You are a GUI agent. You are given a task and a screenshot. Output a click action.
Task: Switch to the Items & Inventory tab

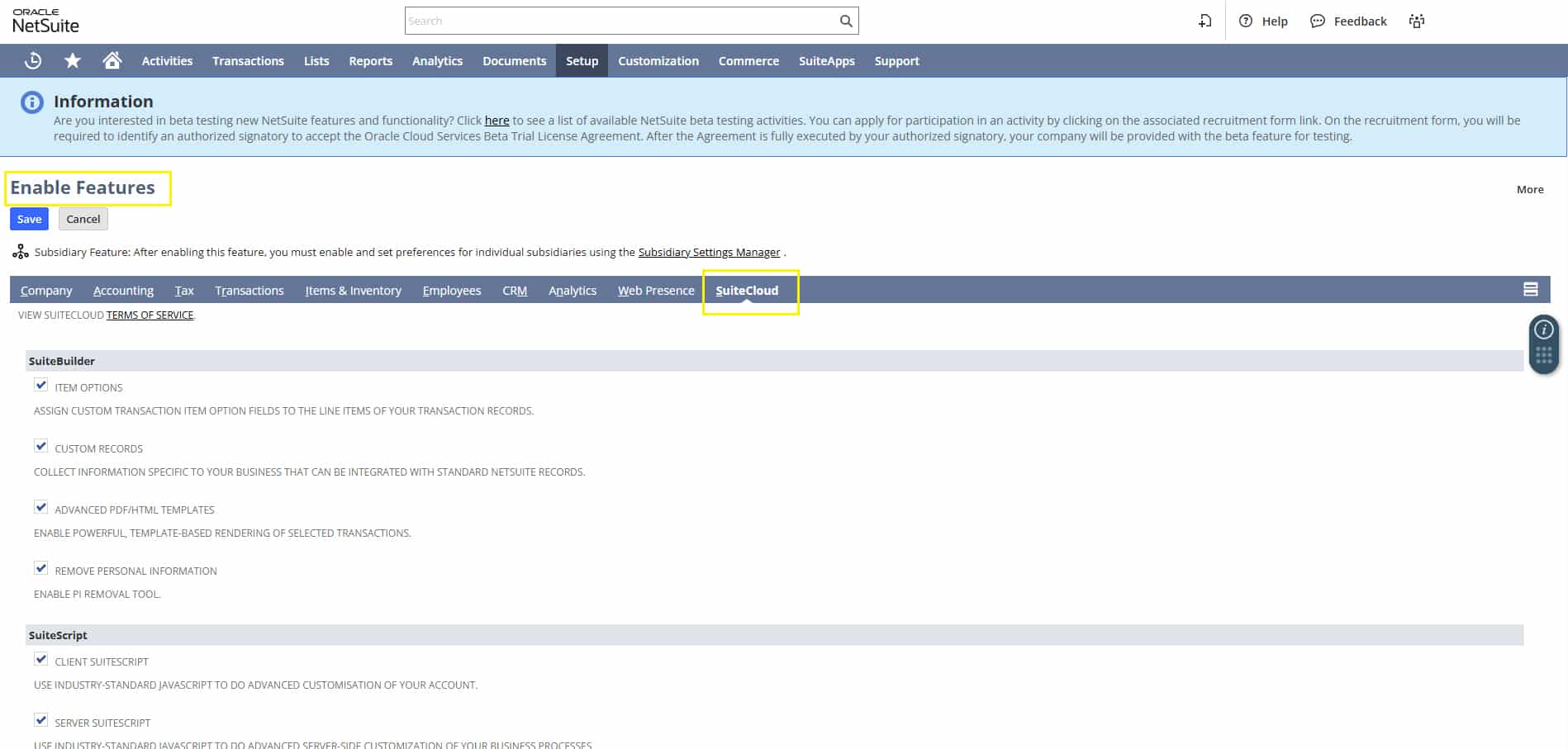(353, 290)
